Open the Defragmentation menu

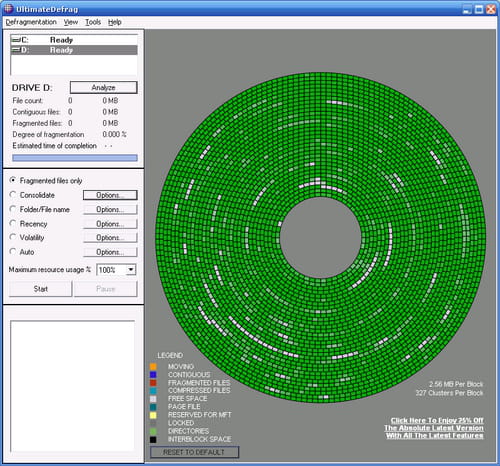point(31,22)
